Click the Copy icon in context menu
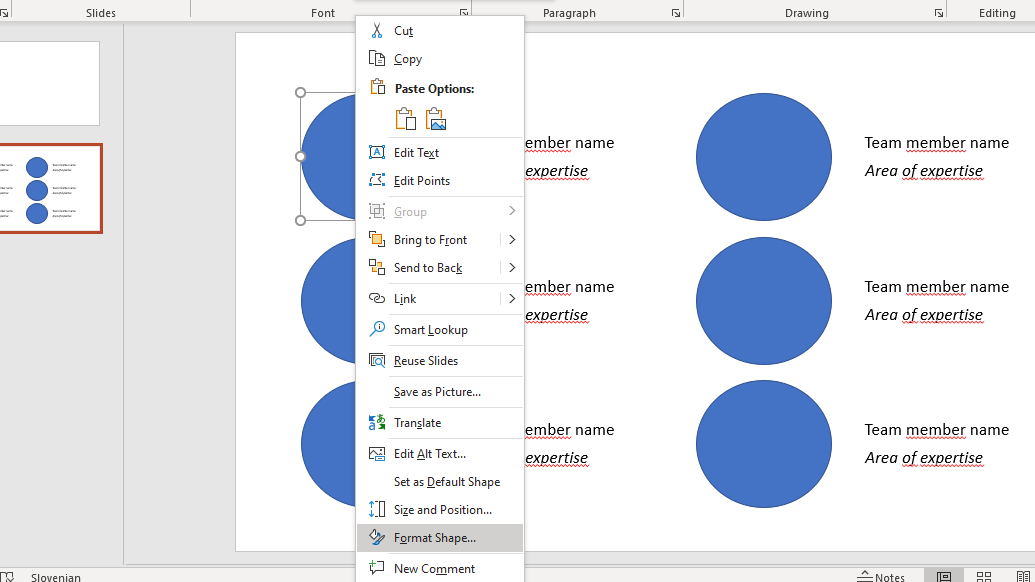Image resolution: width=1035 pixels, height=582 pixels. pyautogui.click(x=377, y=59)
